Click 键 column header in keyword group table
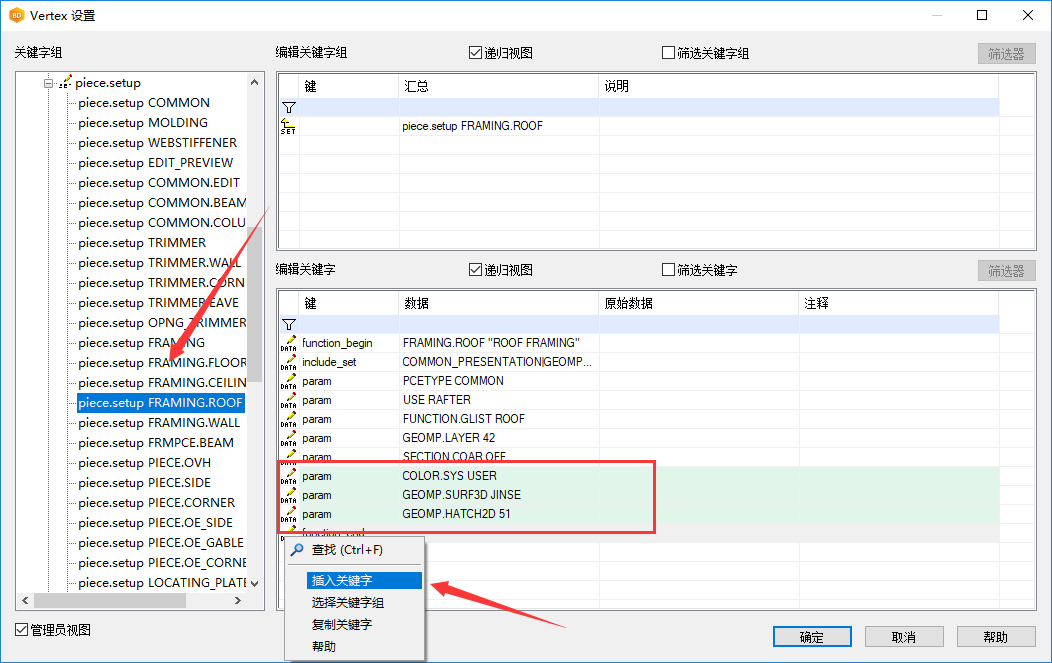The height and width of the screenshot is (663, 1052). [x=349, y=87]
